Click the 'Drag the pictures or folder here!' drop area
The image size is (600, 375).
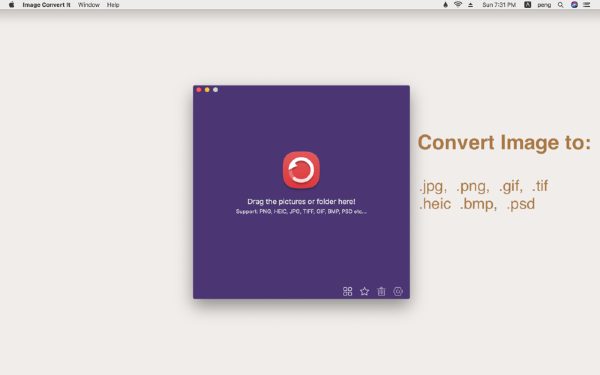[x=301, y=201]
